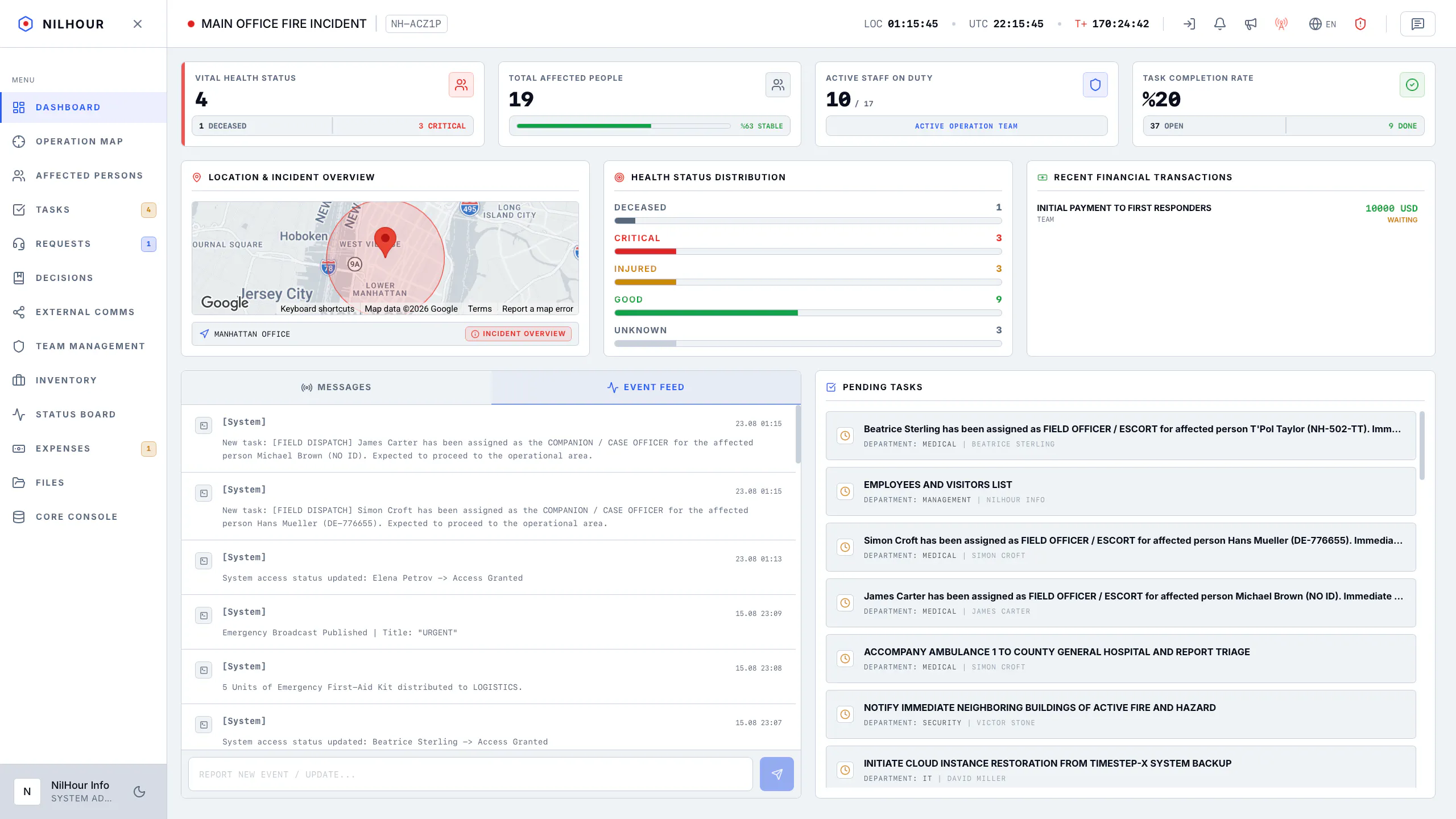Image resolution: width=1456 pixels, height=819 pixels.
Task: Click the NH-ACZ1P incident code badge
Action: [416, 24]
